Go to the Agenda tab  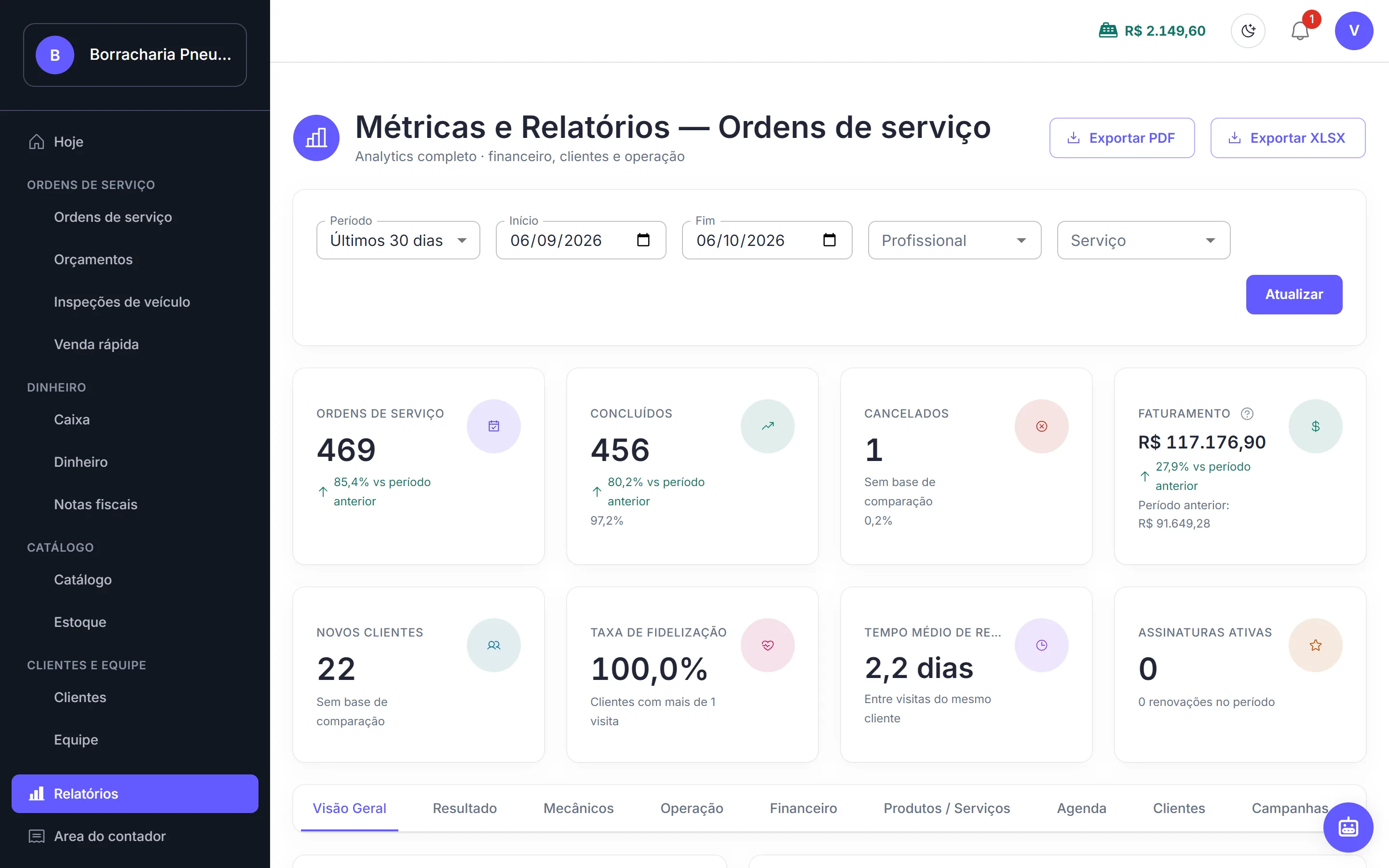(1081, 808)
